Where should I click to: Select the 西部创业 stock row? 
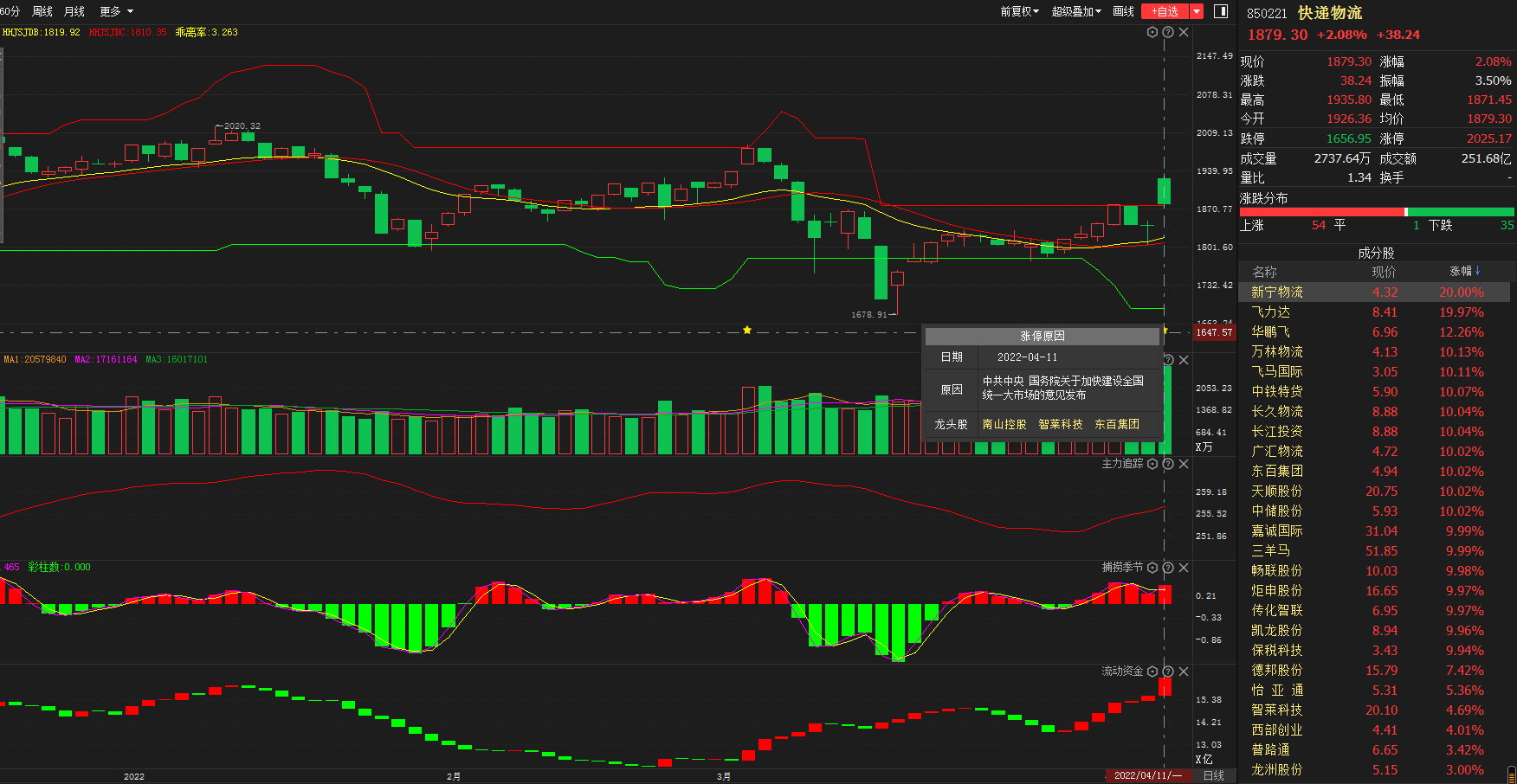tap(1375, 730)
